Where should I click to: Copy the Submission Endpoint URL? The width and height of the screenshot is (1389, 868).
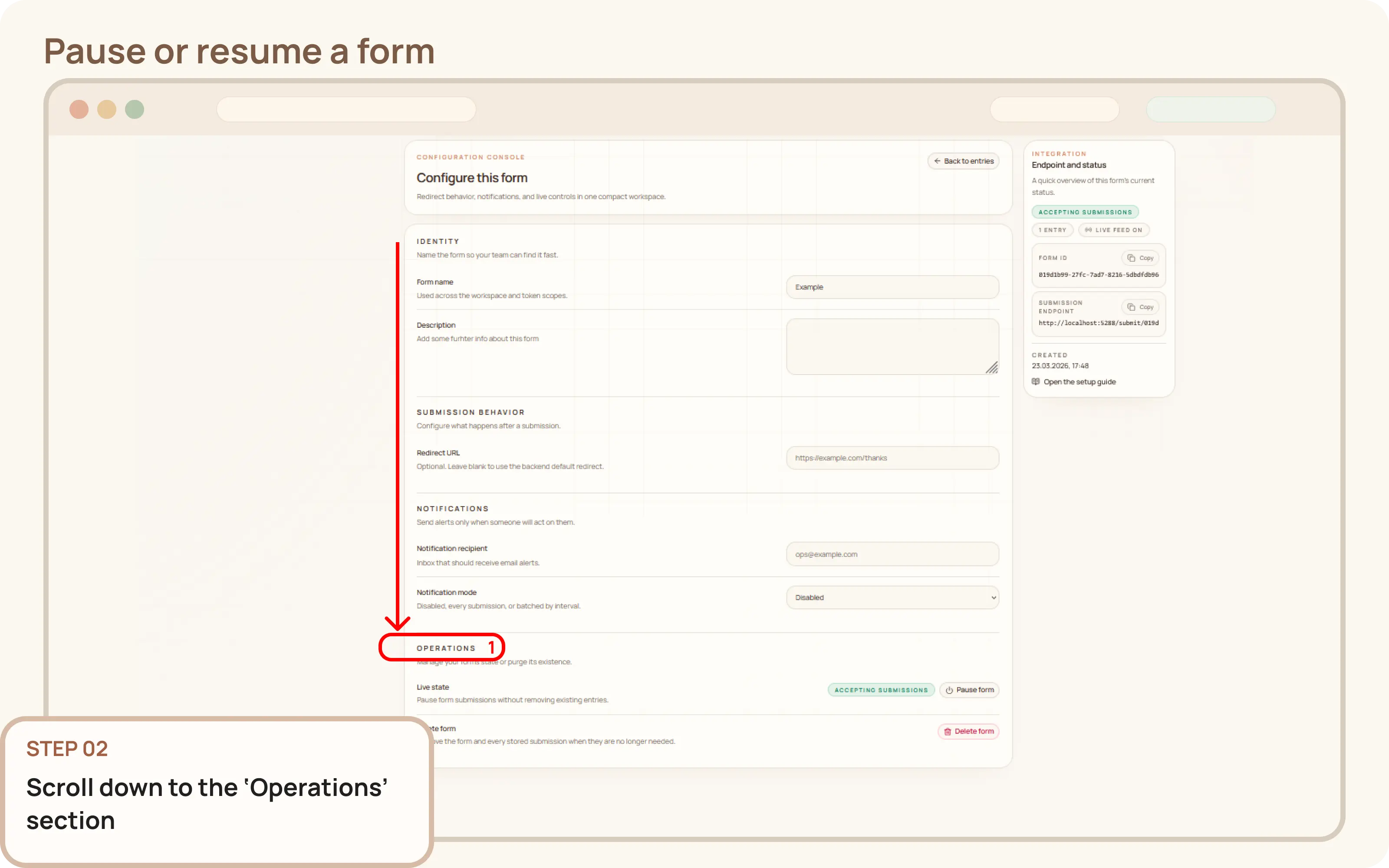click(x=1140, y=306)
